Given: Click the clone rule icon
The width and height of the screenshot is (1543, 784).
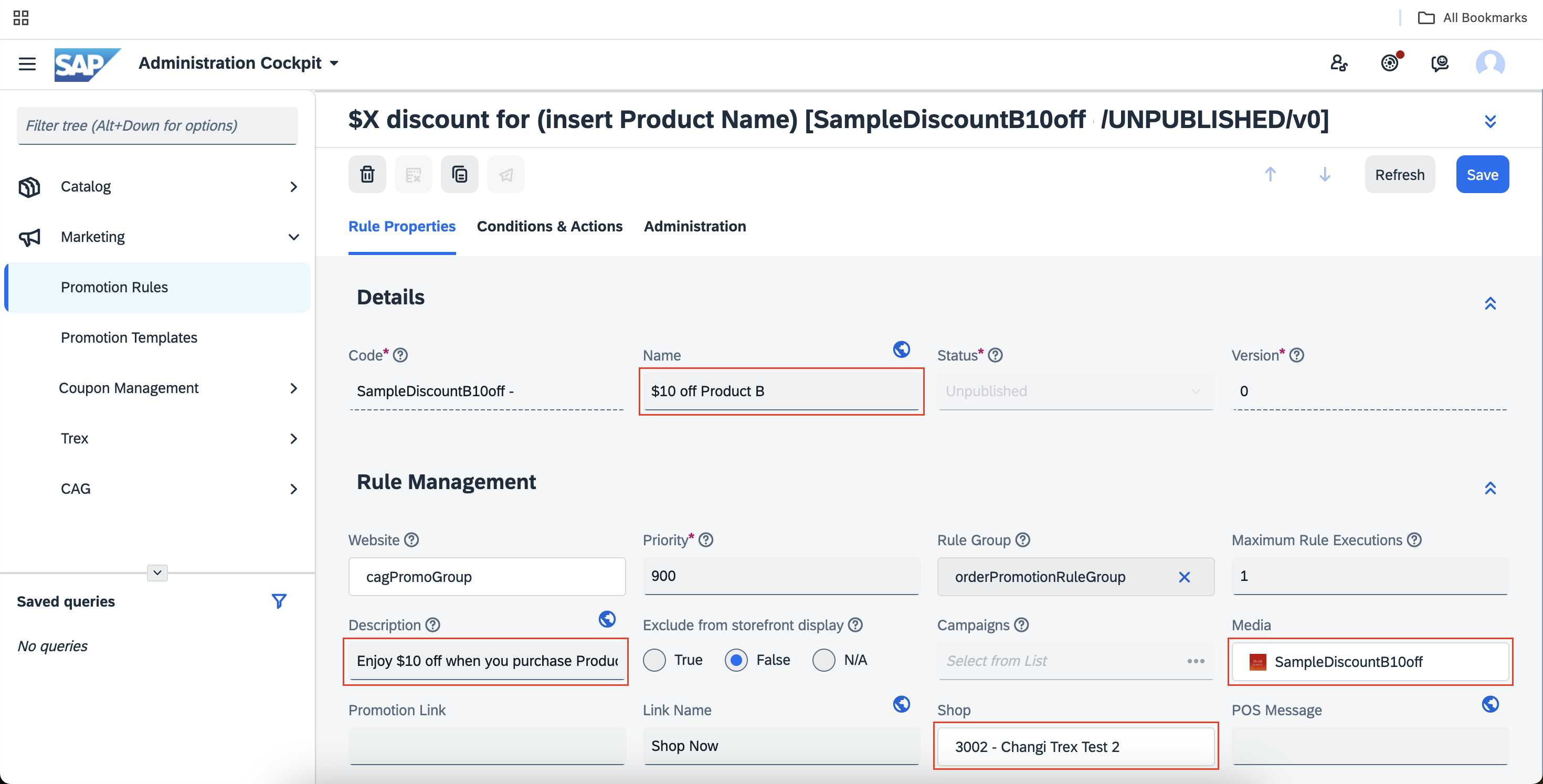Looking at the screenshot, I should click(x=459, y=174).
